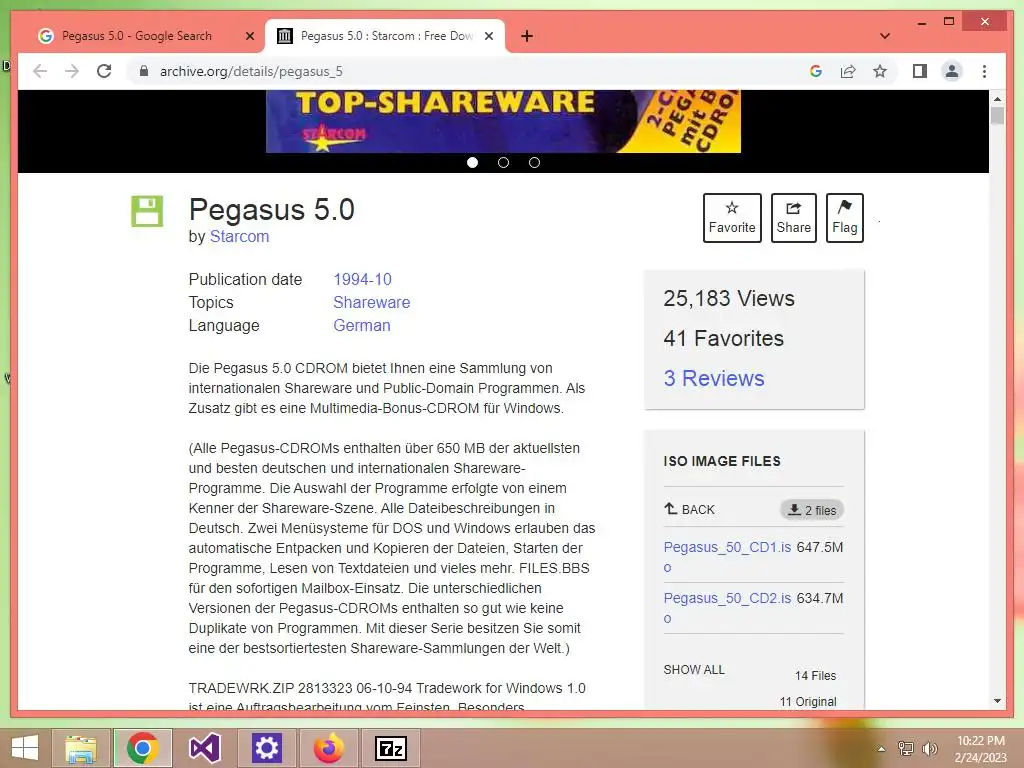
Task: Reload the archive.org page
Action: 104,71
